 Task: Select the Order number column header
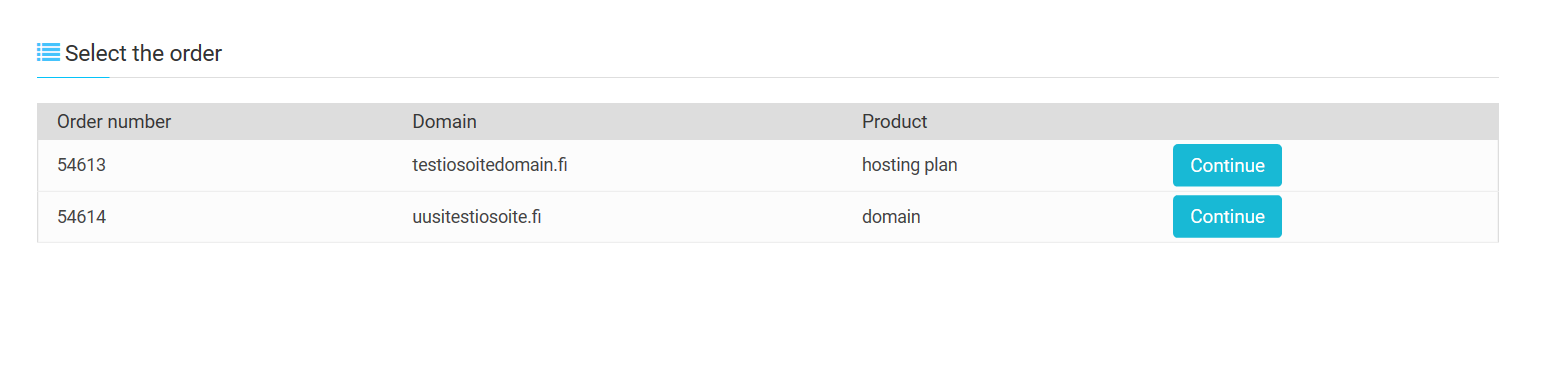click(x=114, y=122)
